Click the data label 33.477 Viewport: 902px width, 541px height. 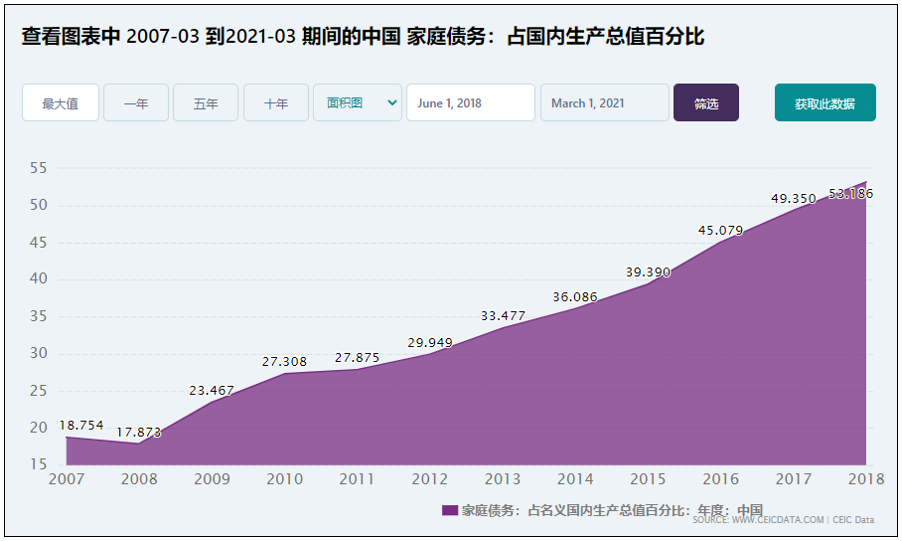[x=503, y=316]
